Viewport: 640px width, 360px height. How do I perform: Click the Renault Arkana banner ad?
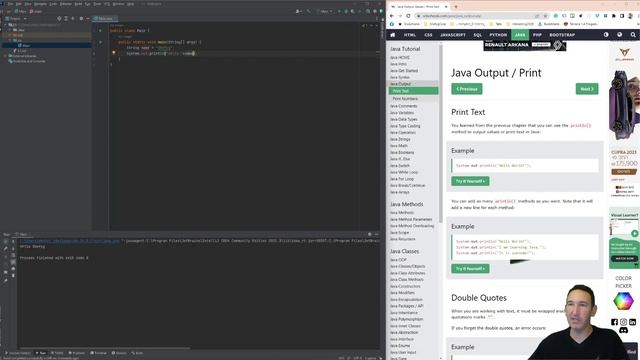pos(525,45)
